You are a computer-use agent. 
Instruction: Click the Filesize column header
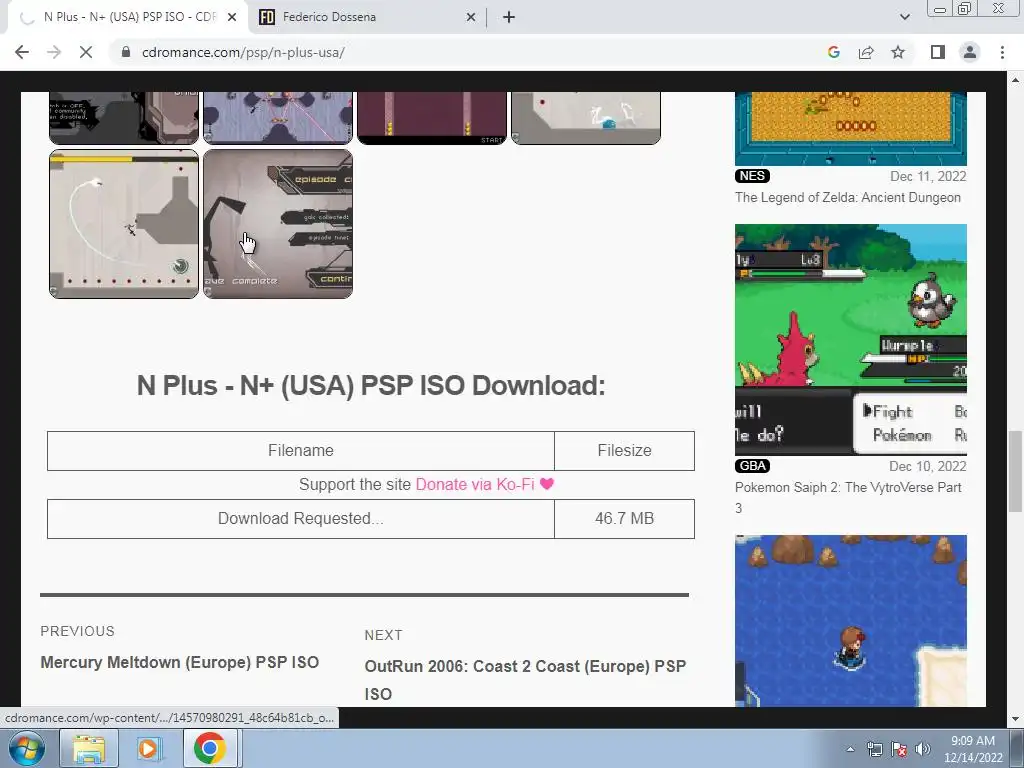(x=624, y=451)
